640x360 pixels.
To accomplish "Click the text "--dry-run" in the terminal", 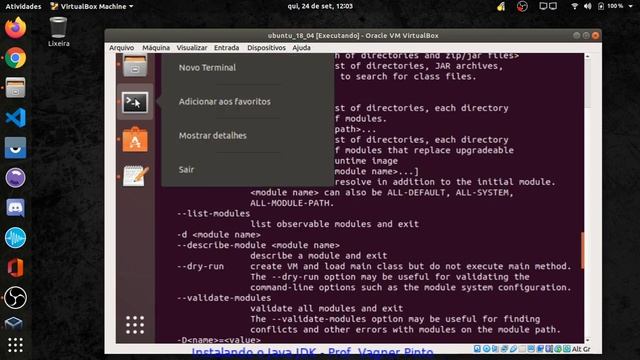I will pos(200,266).
